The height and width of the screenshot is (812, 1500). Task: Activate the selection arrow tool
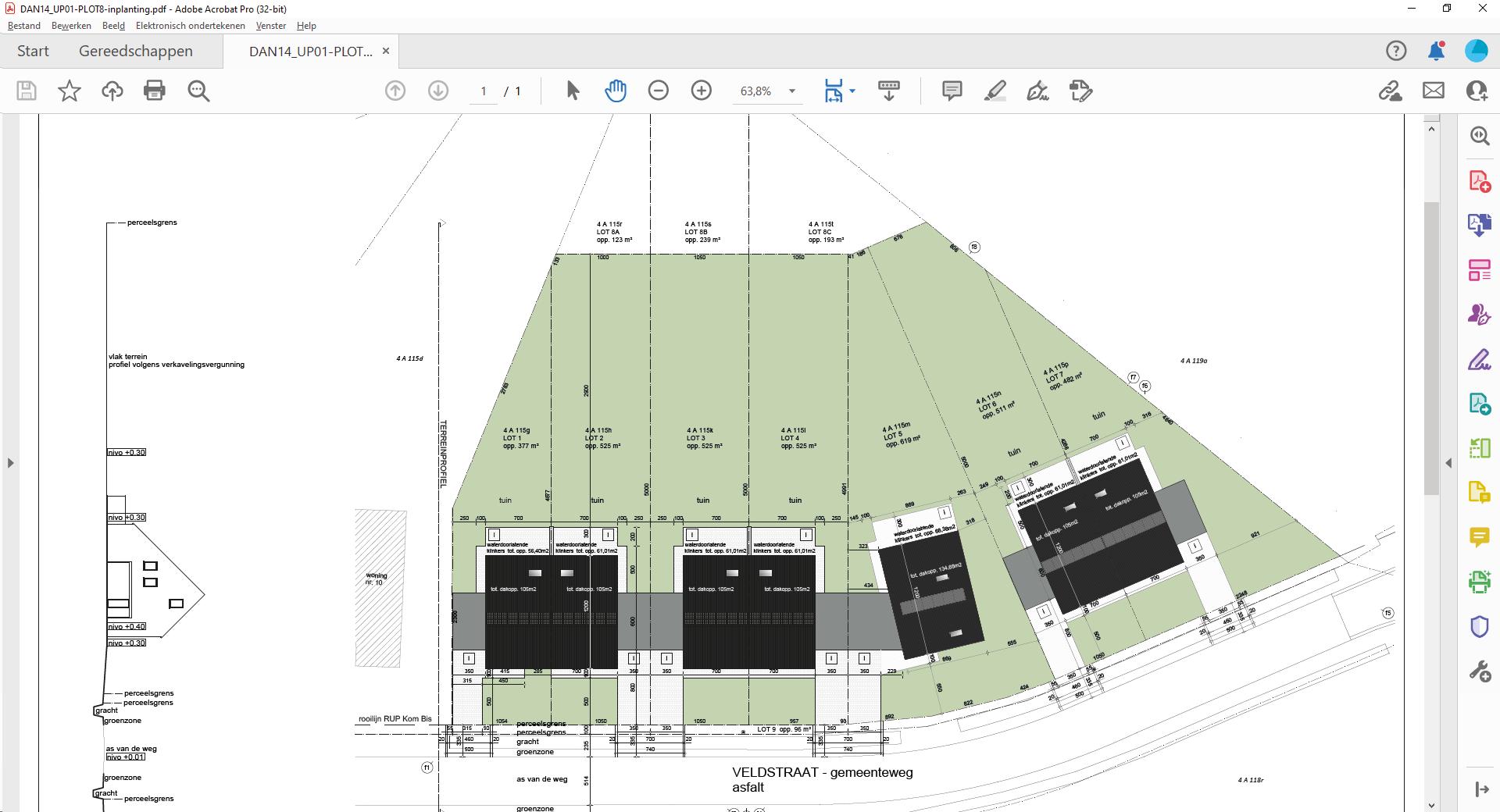coord(573,91)
